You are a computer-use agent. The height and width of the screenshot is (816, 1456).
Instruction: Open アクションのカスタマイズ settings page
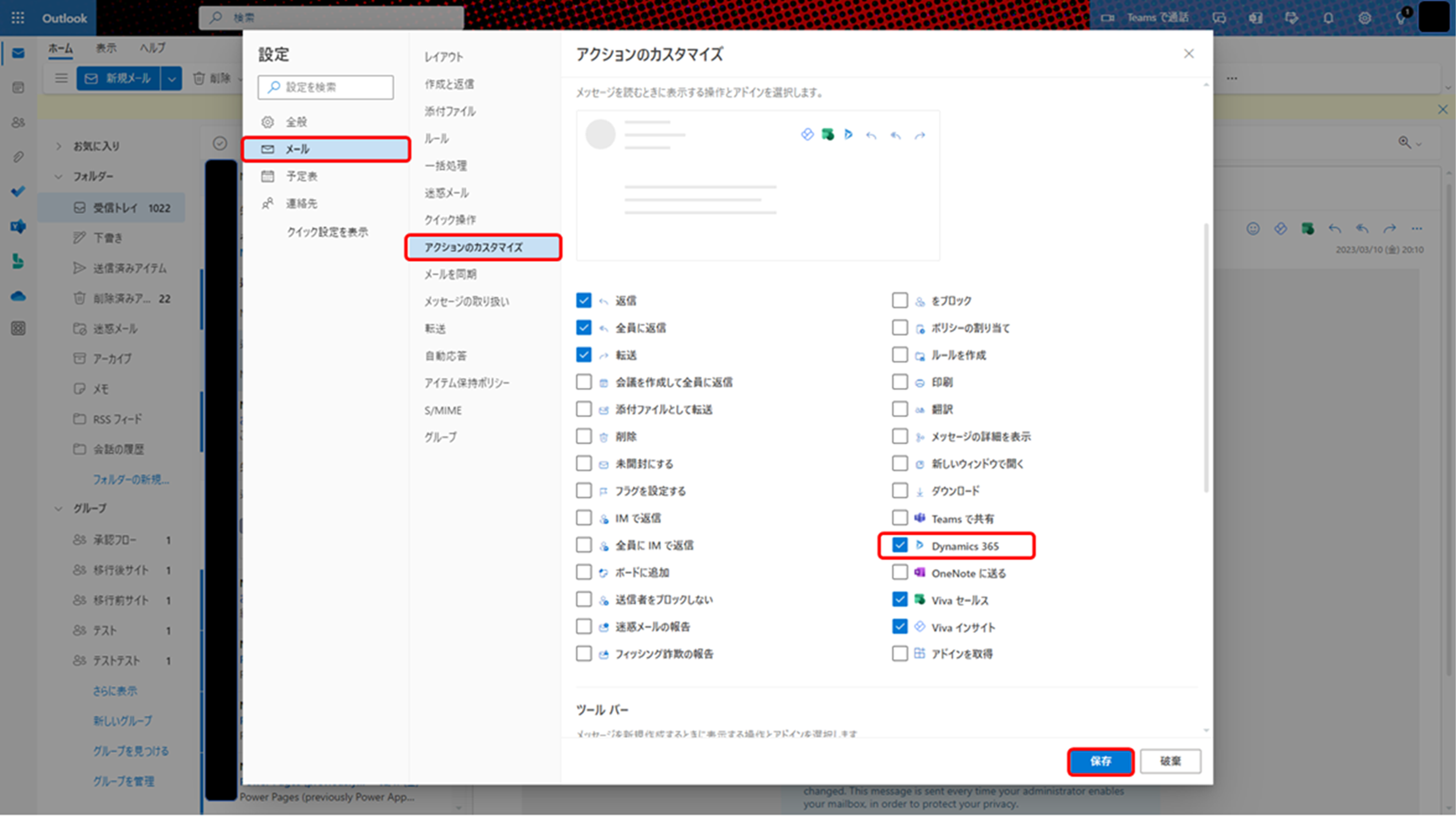(x=483, y=247)
